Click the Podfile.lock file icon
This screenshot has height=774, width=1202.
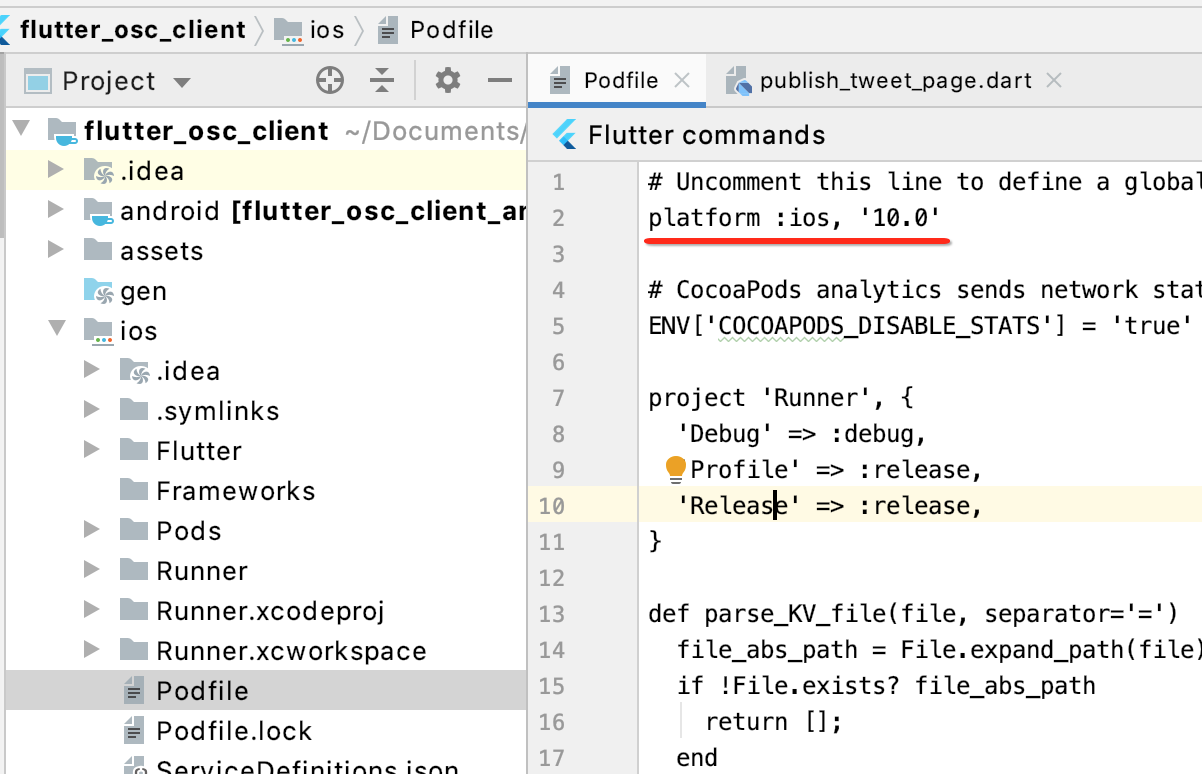[x=134, y=730]
